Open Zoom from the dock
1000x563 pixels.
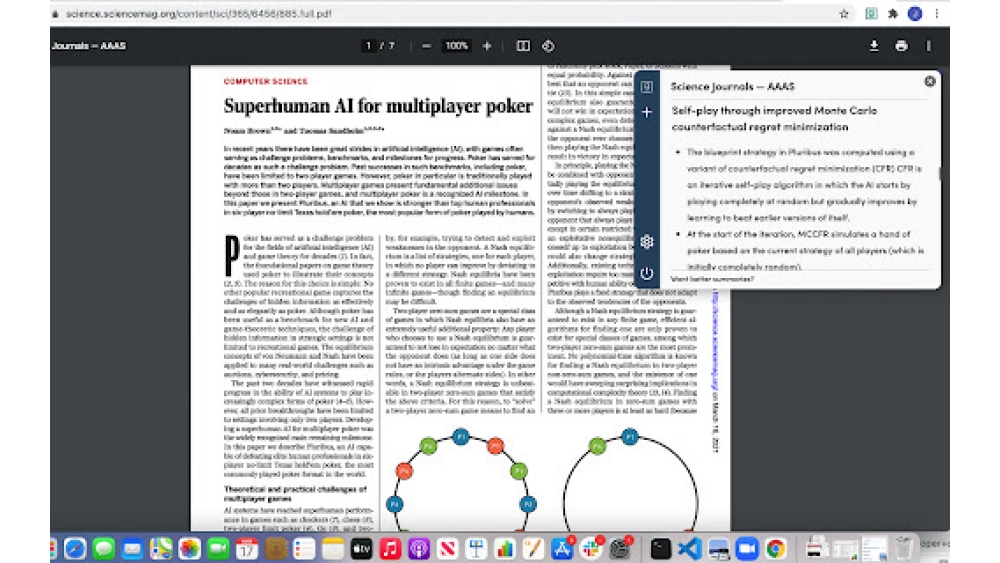tap(747, 548)
